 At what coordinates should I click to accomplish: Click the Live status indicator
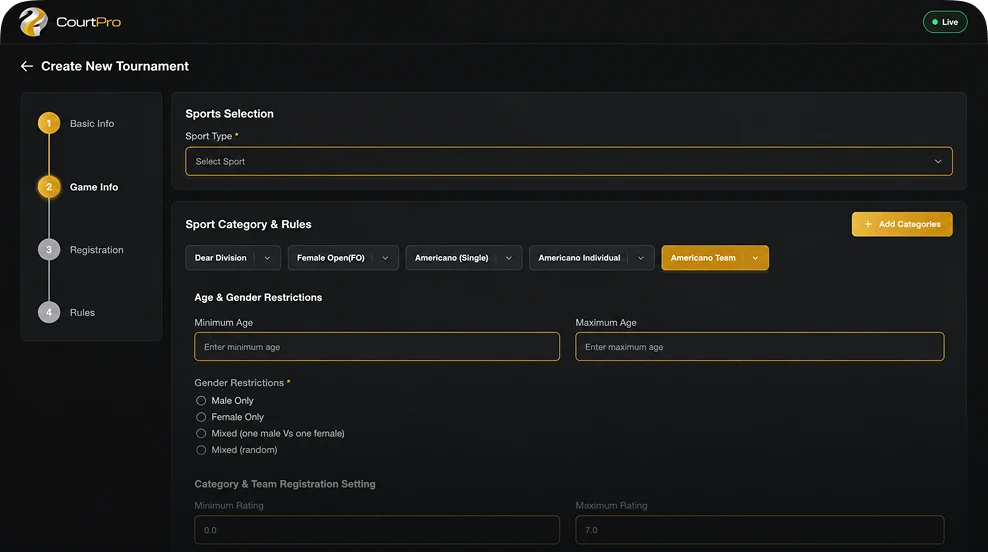click(x=945, y=22)
